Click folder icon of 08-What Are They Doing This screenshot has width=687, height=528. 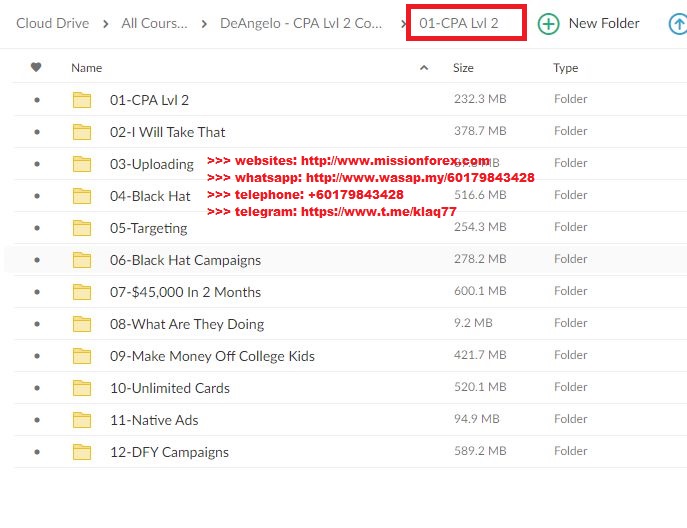click(x=82, y=324)
